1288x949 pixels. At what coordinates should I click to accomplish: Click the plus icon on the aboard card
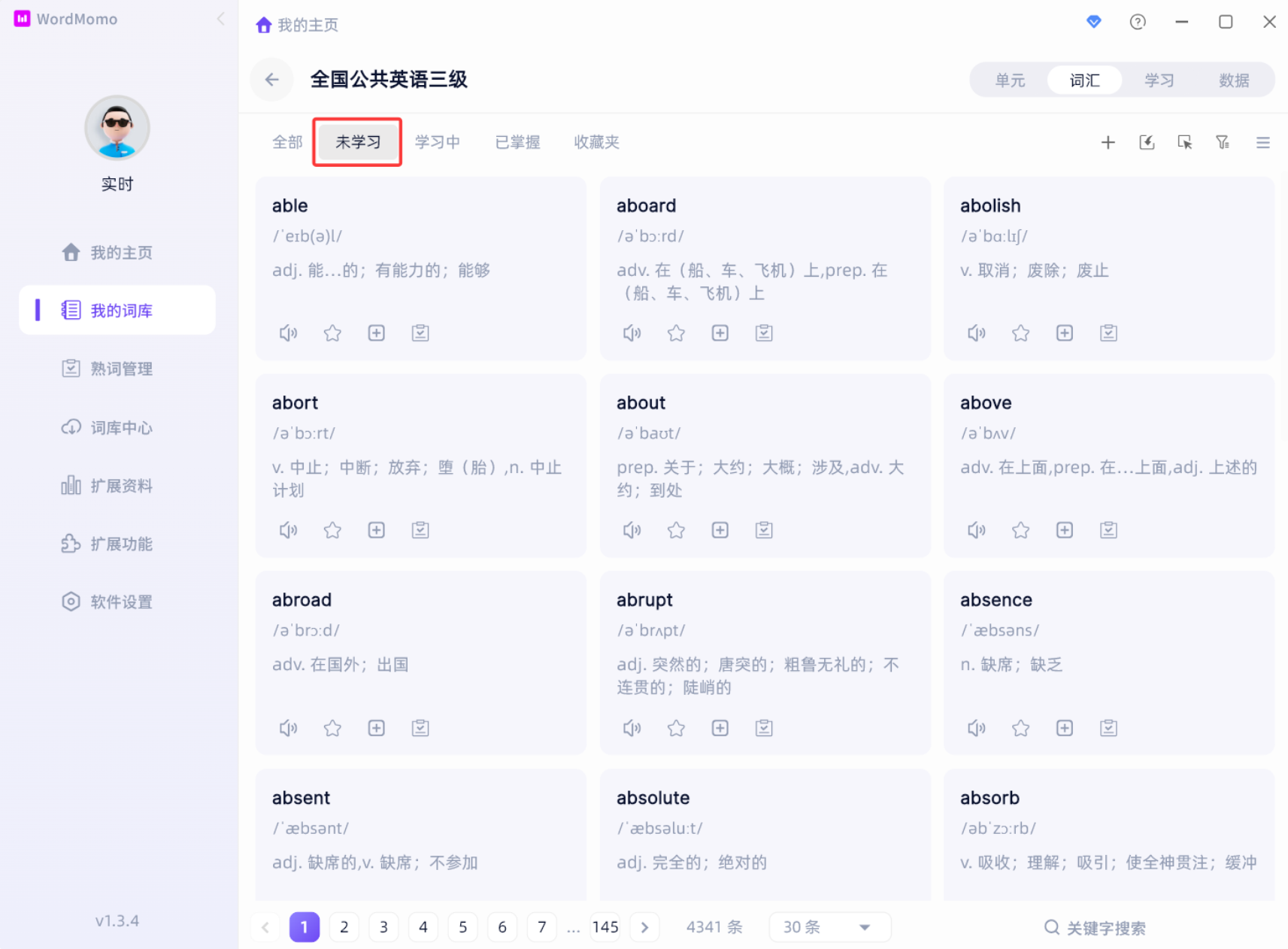[720, 333]
